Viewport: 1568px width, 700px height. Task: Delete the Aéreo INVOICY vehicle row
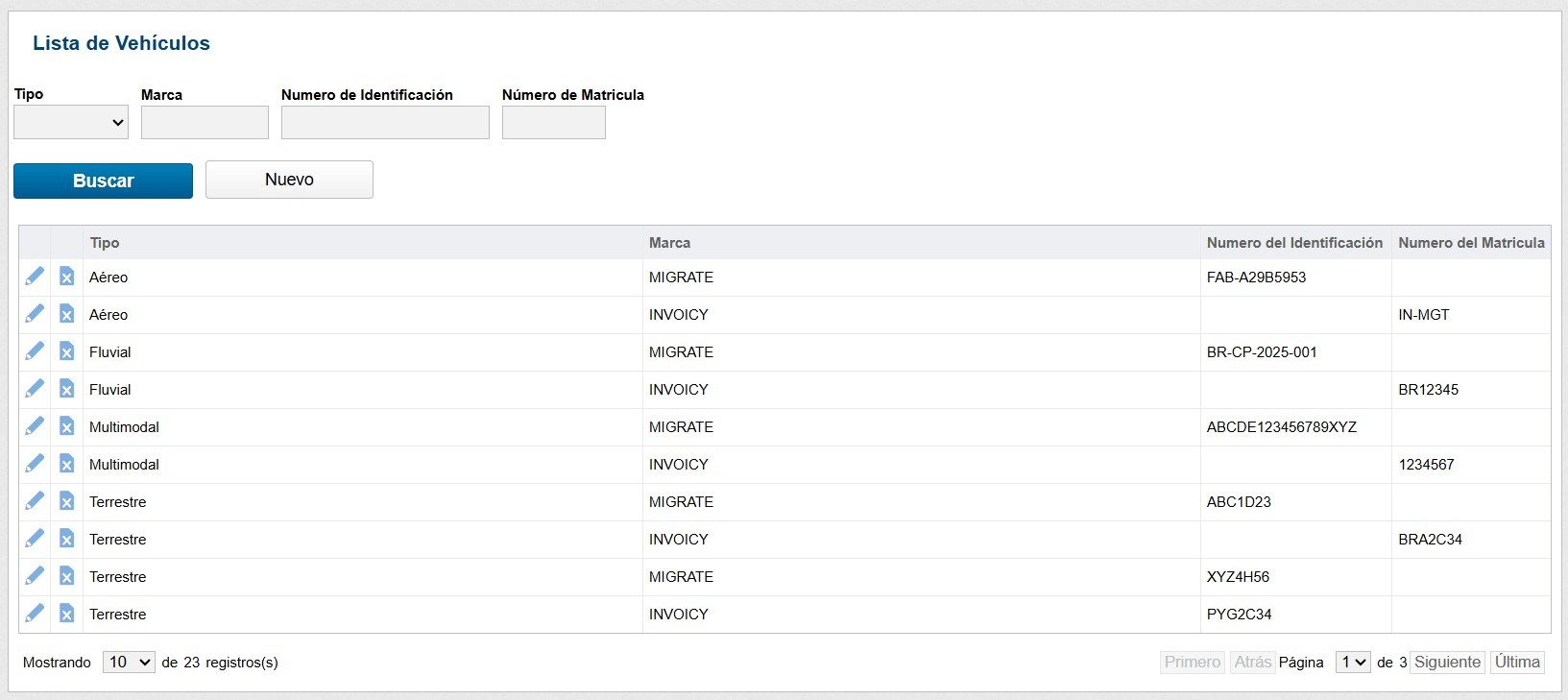click(x=66, y=314)
